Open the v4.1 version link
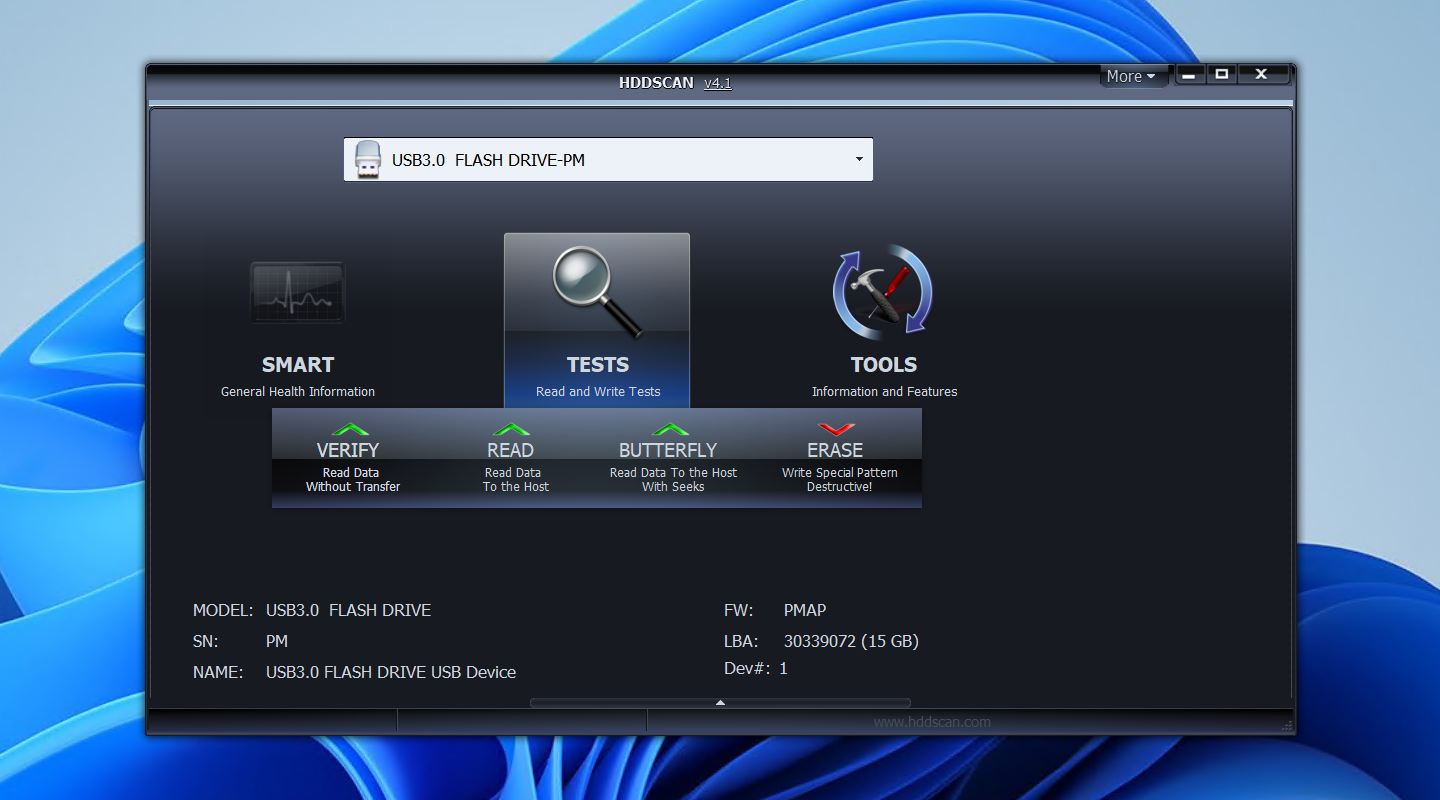 tap(718, 83)
